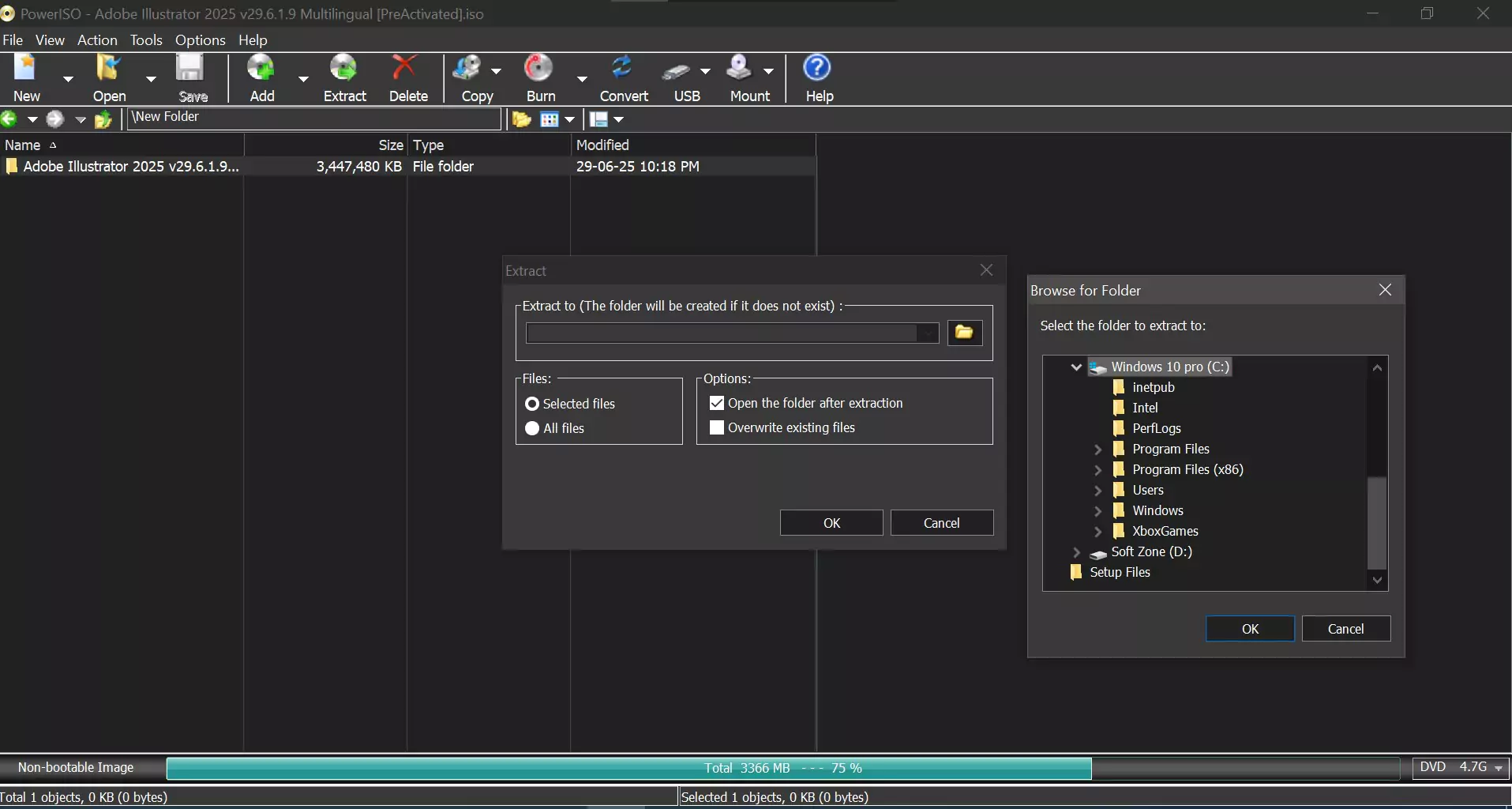Expand the Soft Zone (D:) drive node

click(x=1076, y=551)
